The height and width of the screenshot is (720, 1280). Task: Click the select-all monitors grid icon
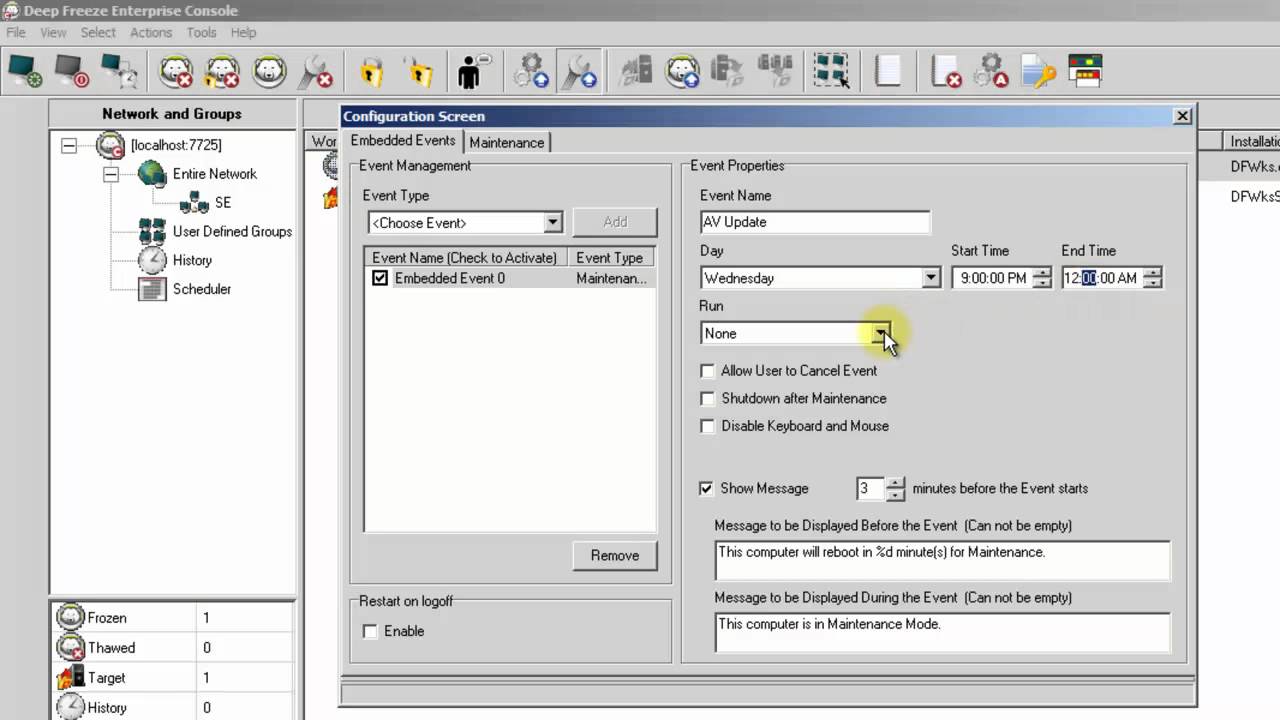pyautogui.click(x=830, y=71)
